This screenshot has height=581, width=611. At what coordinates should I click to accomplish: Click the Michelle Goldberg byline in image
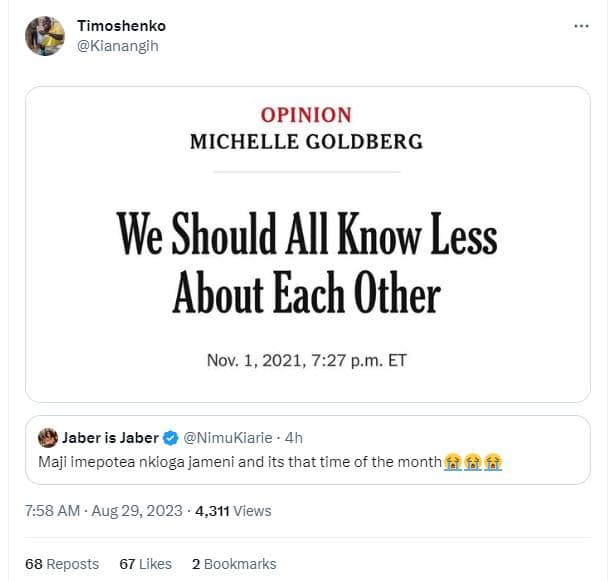coord(306,141)
